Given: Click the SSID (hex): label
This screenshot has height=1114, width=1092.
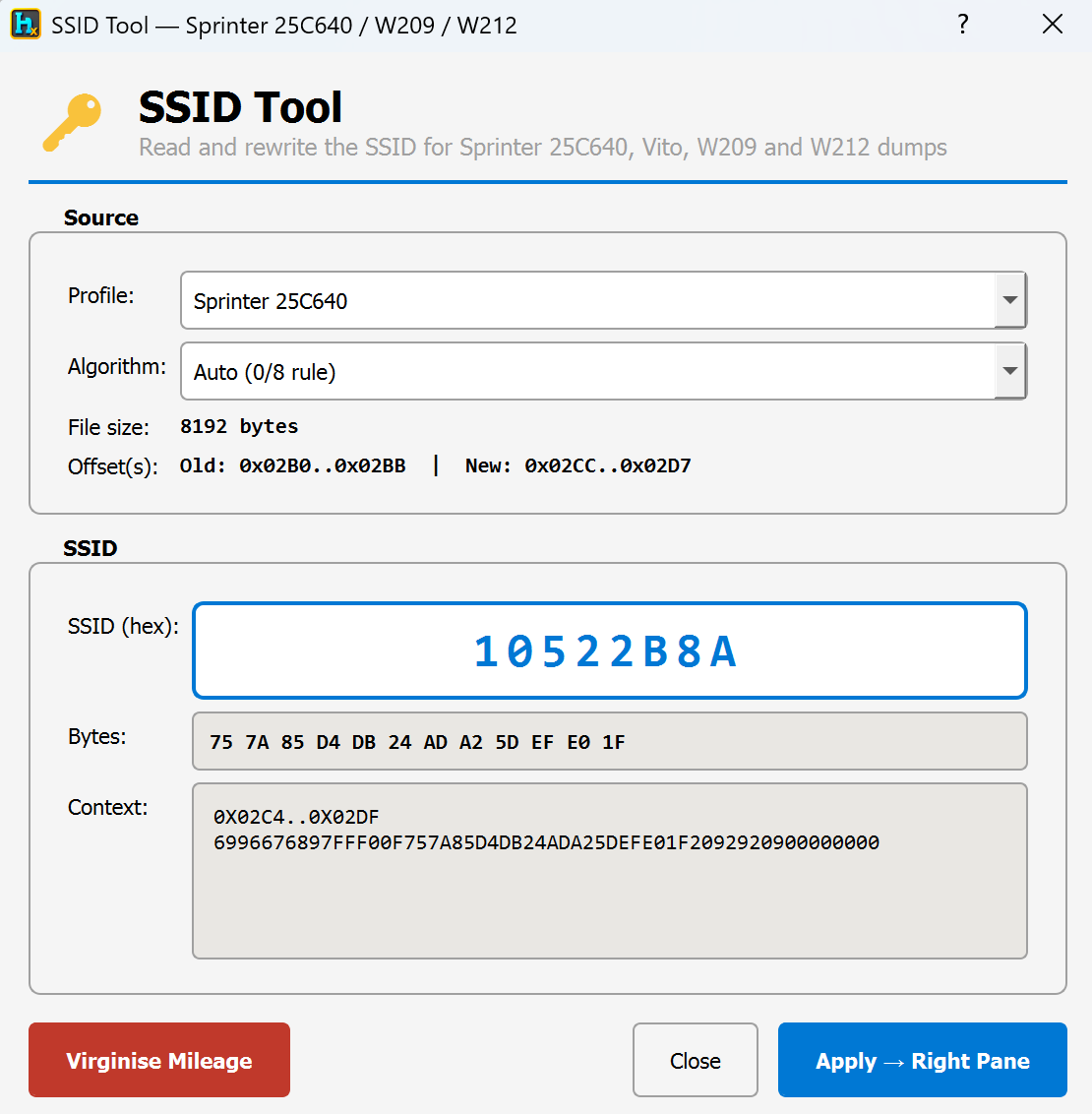Looking at the screenshot, I should click(x=123, y=627).
